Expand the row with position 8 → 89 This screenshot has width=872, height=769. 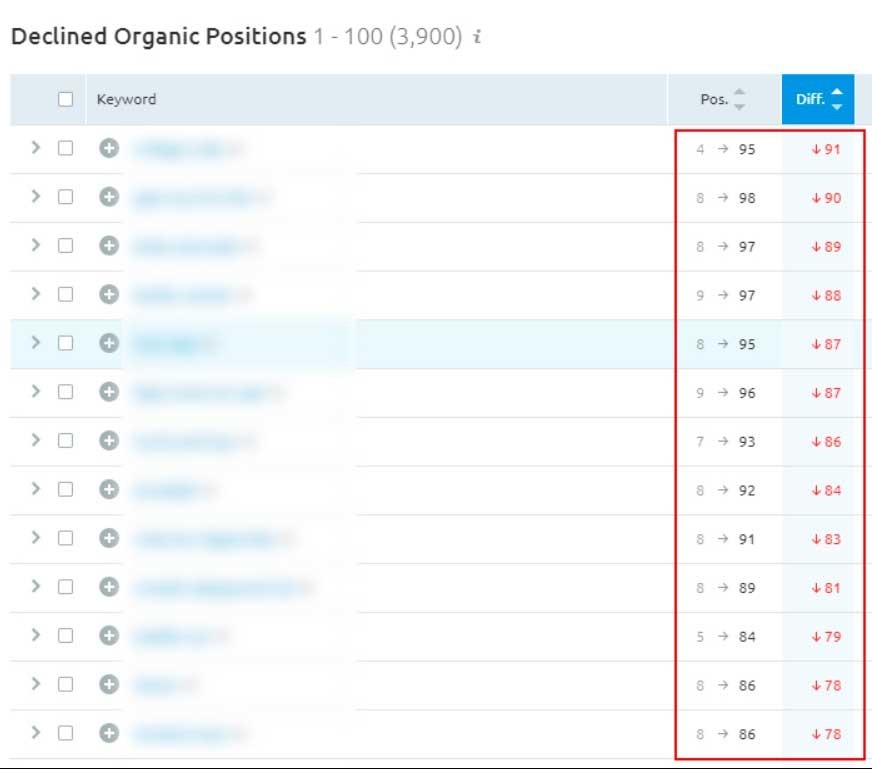point(36,586)
